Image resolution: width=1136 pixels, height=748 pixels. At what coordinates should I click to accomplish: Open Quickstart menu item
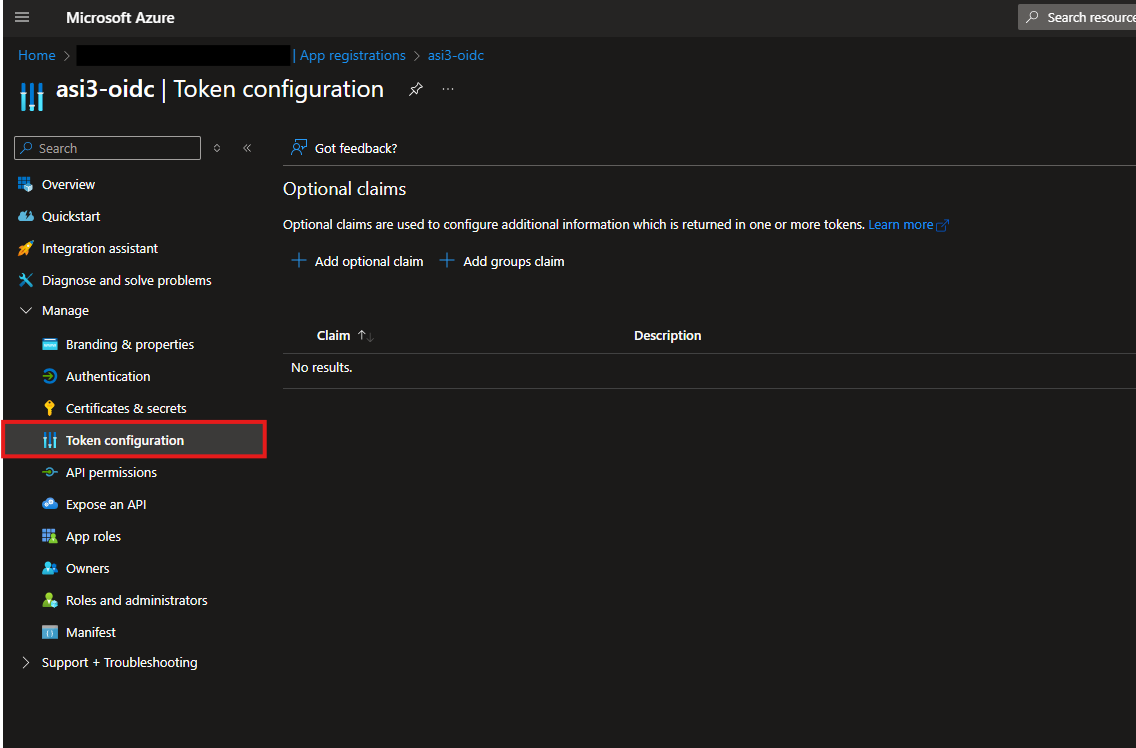(x=71, y=217)
